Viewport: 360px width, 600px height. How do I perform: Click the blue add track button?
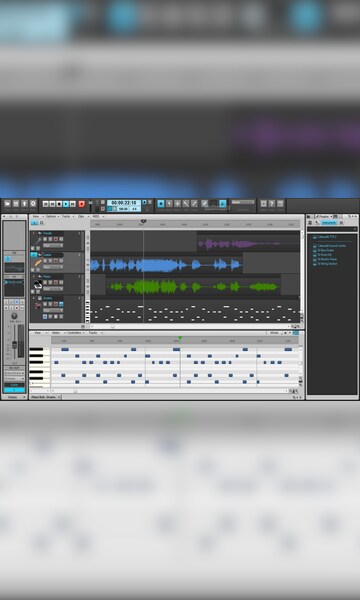34,223
